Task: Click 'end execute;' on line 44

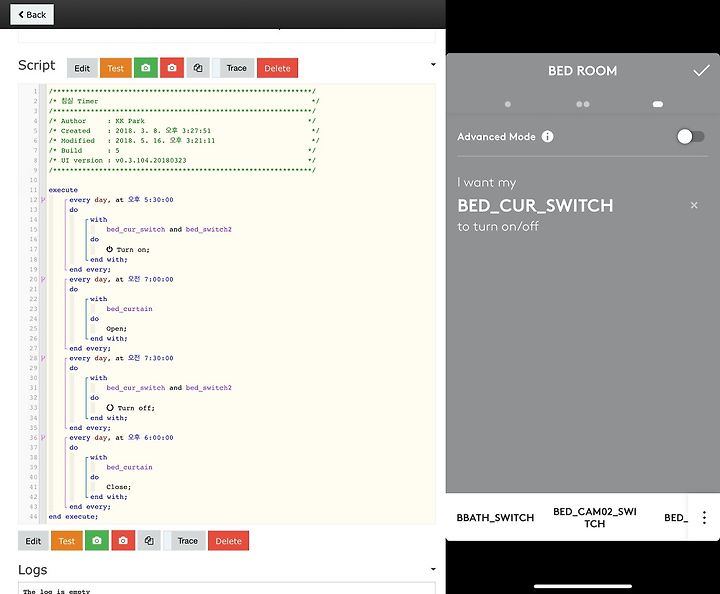Action: pyautogui.click(x=73, y=516)
